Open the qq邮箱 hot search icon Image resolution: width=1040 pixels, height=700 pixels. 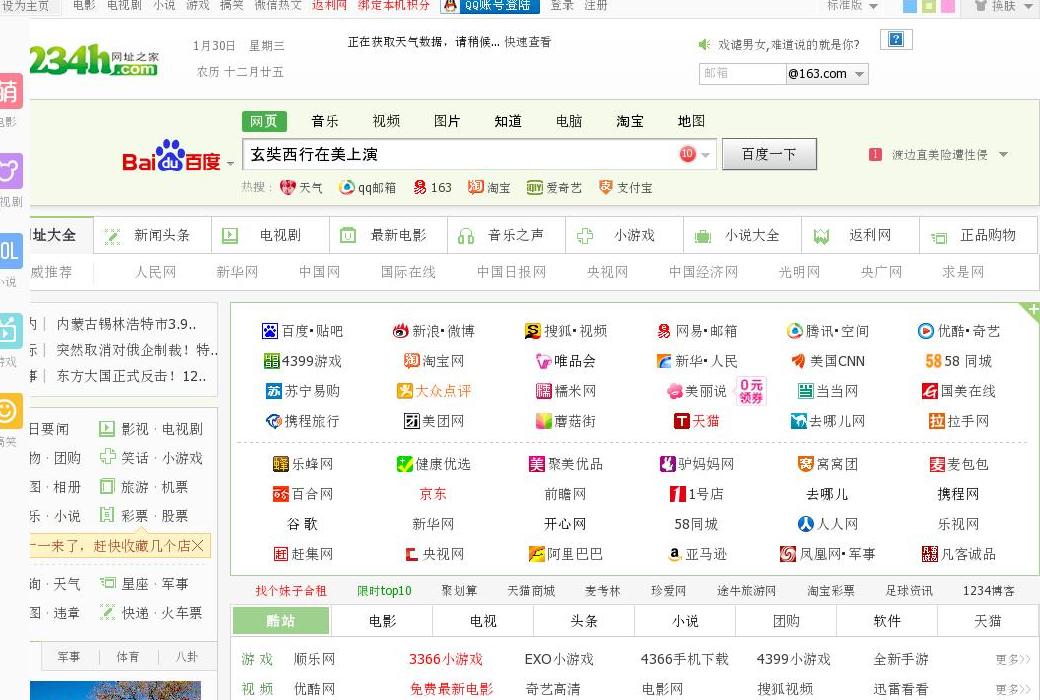click(346, 188)
